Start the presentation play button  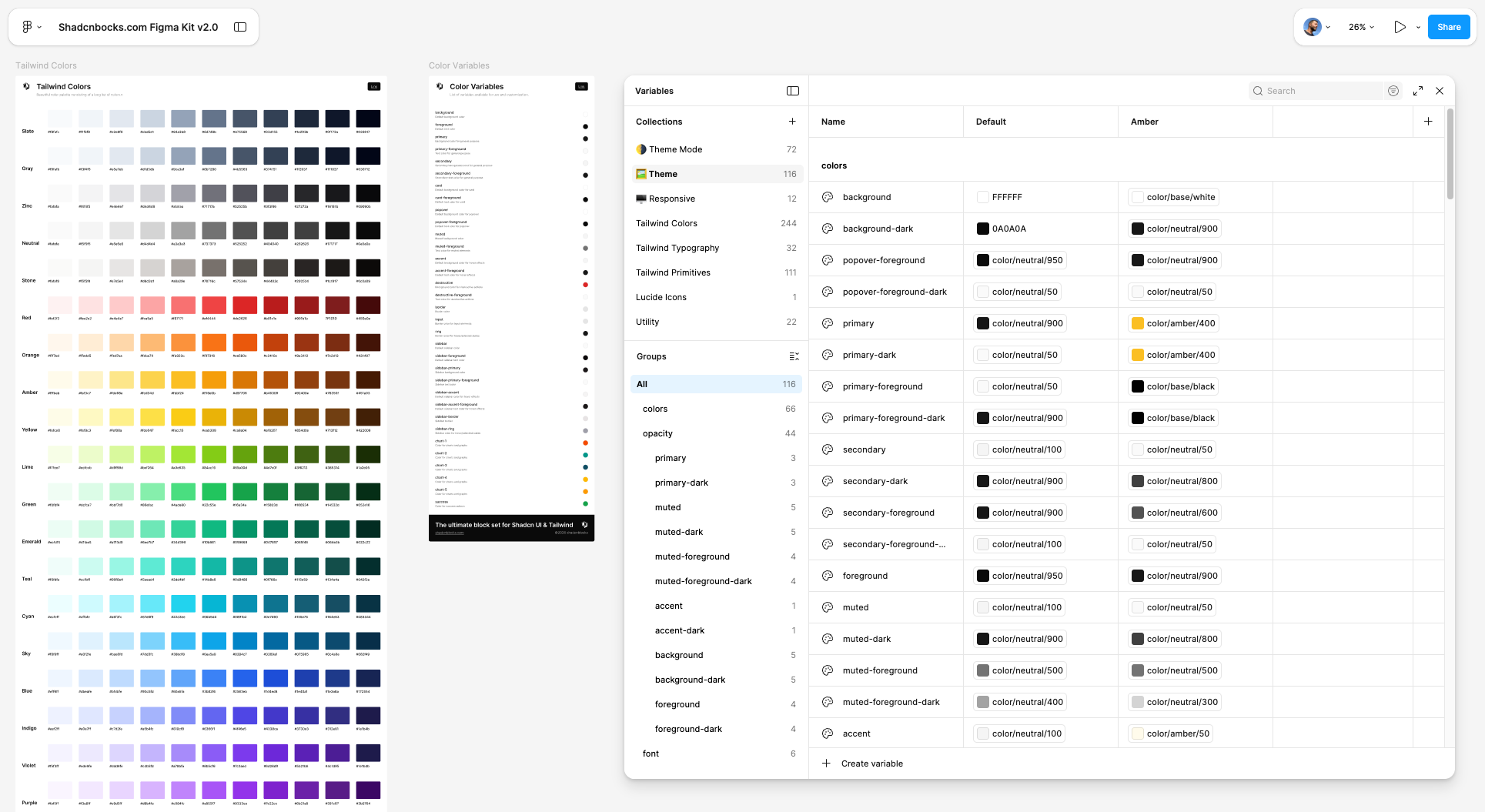1400,27
